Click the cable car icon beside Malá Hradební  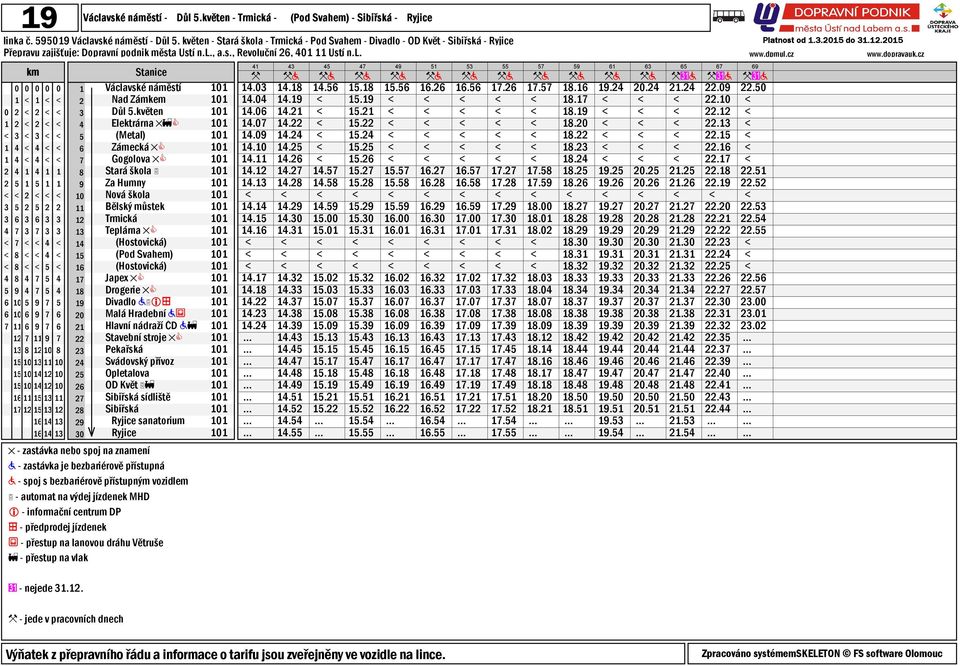(x=181, y=314)
